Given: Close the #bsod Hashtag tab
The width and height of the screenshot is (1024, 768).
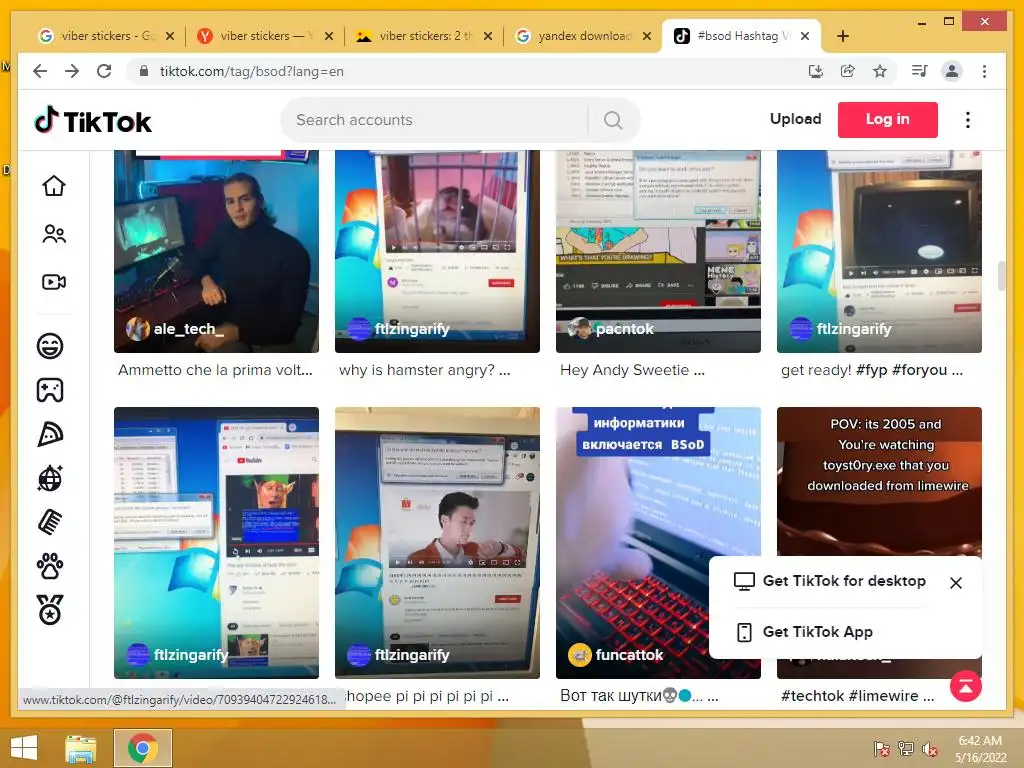Looking at the screenshot, I should point(805,36).
